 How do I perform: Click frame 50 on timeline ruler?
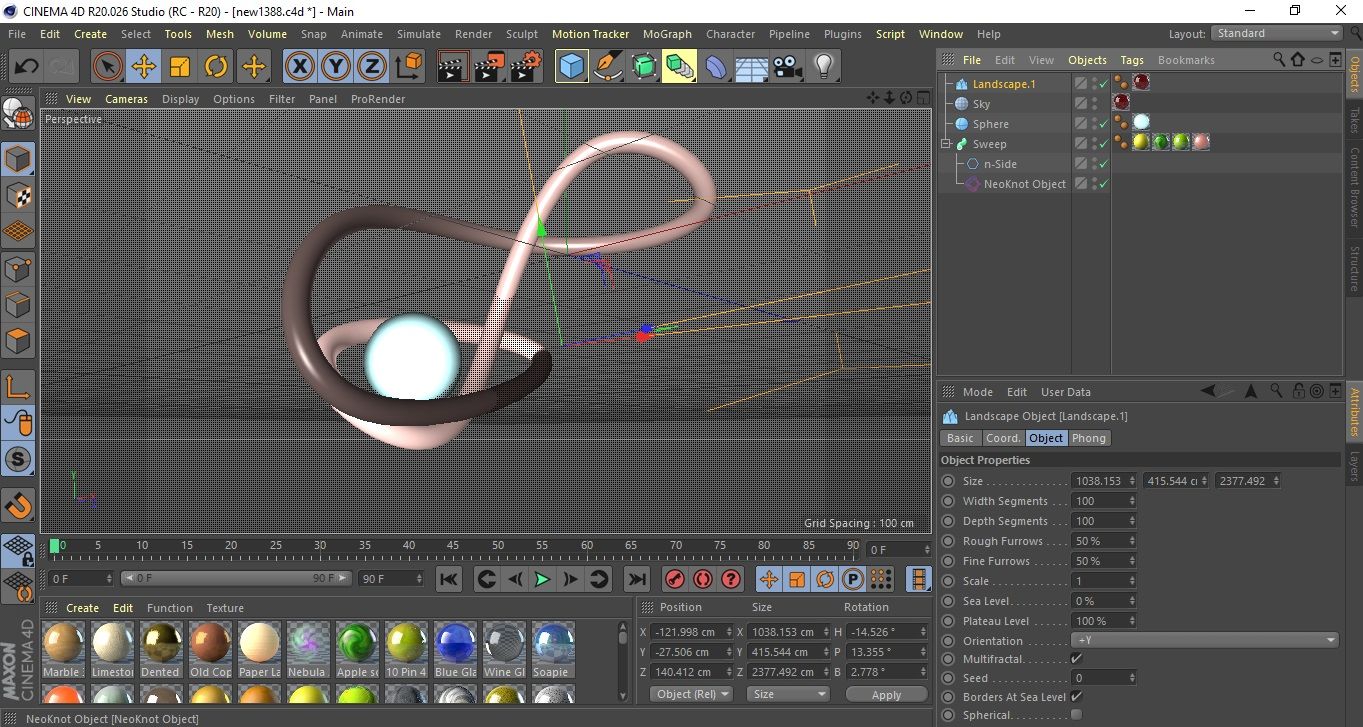498,546
